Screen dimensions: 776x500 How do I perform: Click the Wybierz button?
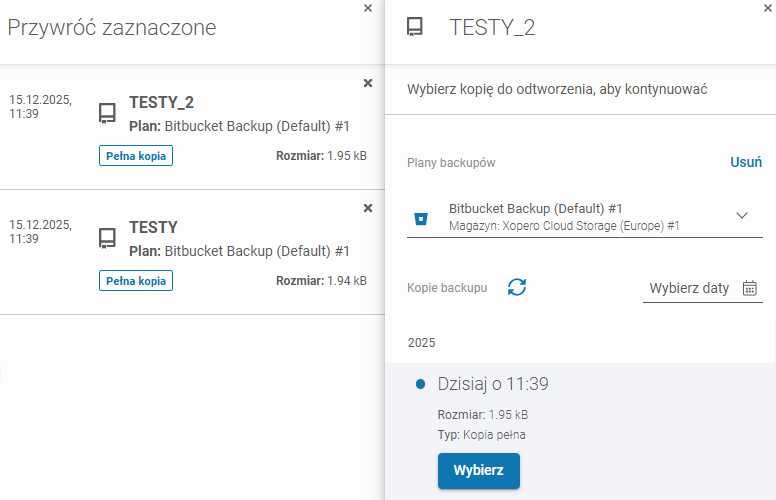coord(478,470)
